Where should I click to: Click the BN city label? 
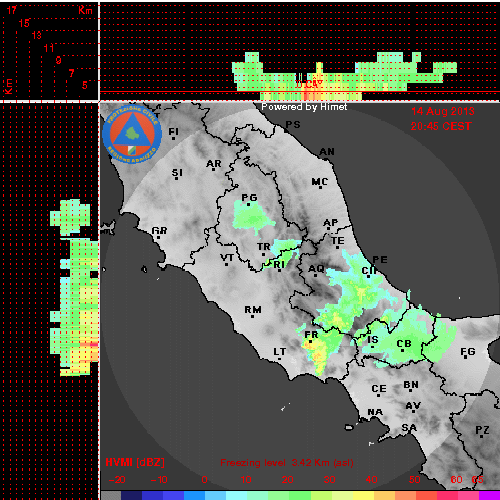pos(411,385)
